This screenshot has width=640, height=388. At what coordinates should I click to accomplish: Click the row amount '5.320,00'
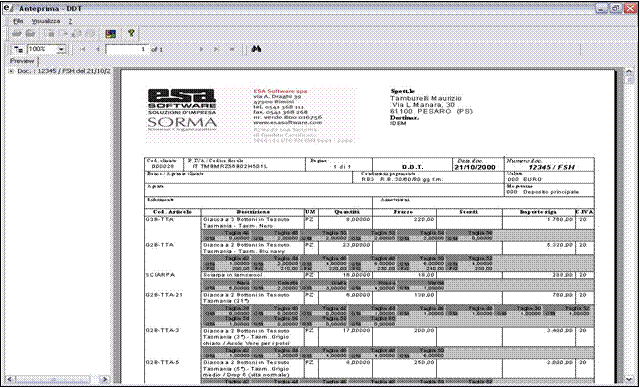559,245
